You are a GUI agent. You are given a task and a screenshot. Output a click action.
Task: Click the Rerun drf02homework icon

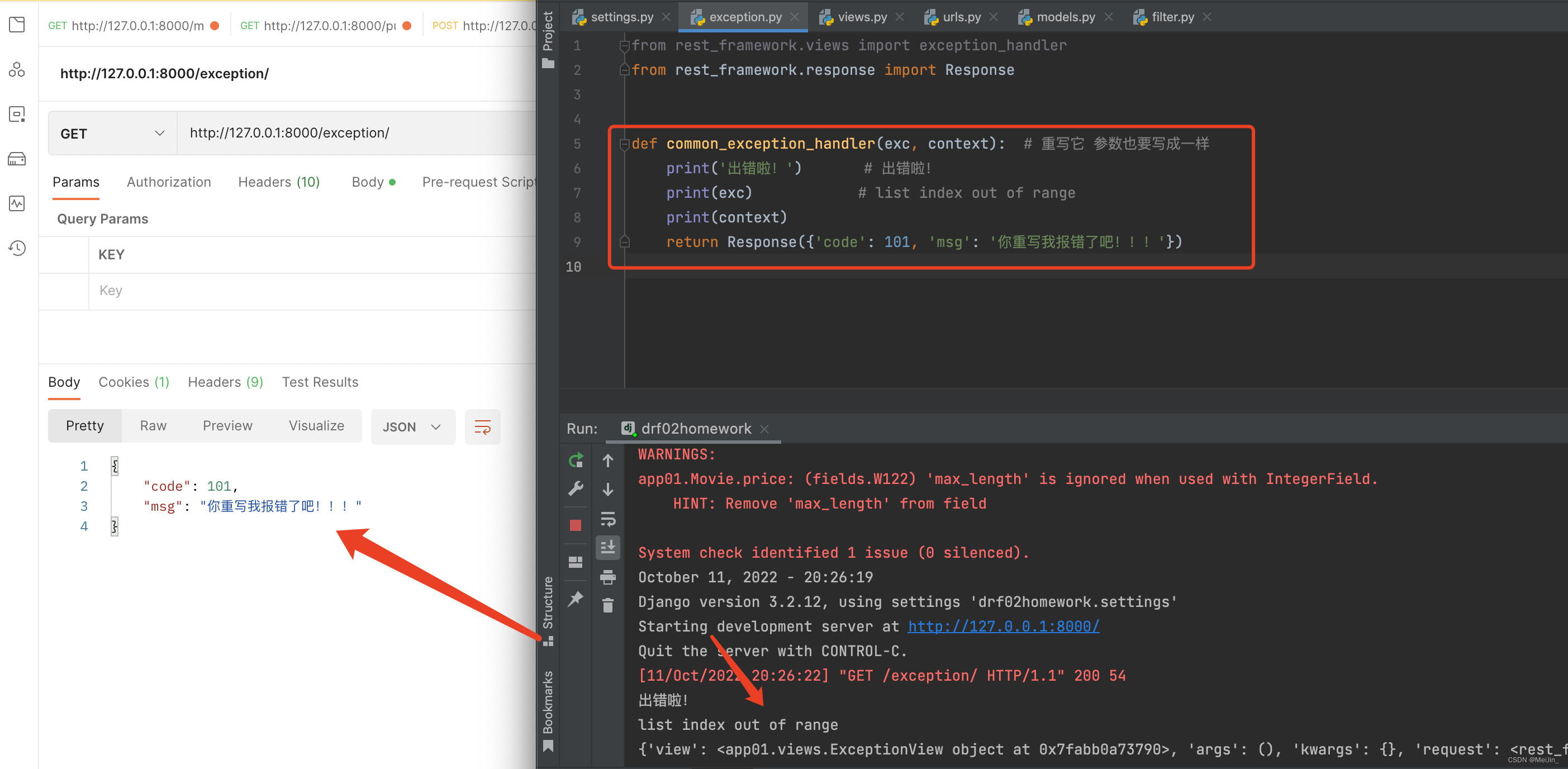[x=576, y=461]
